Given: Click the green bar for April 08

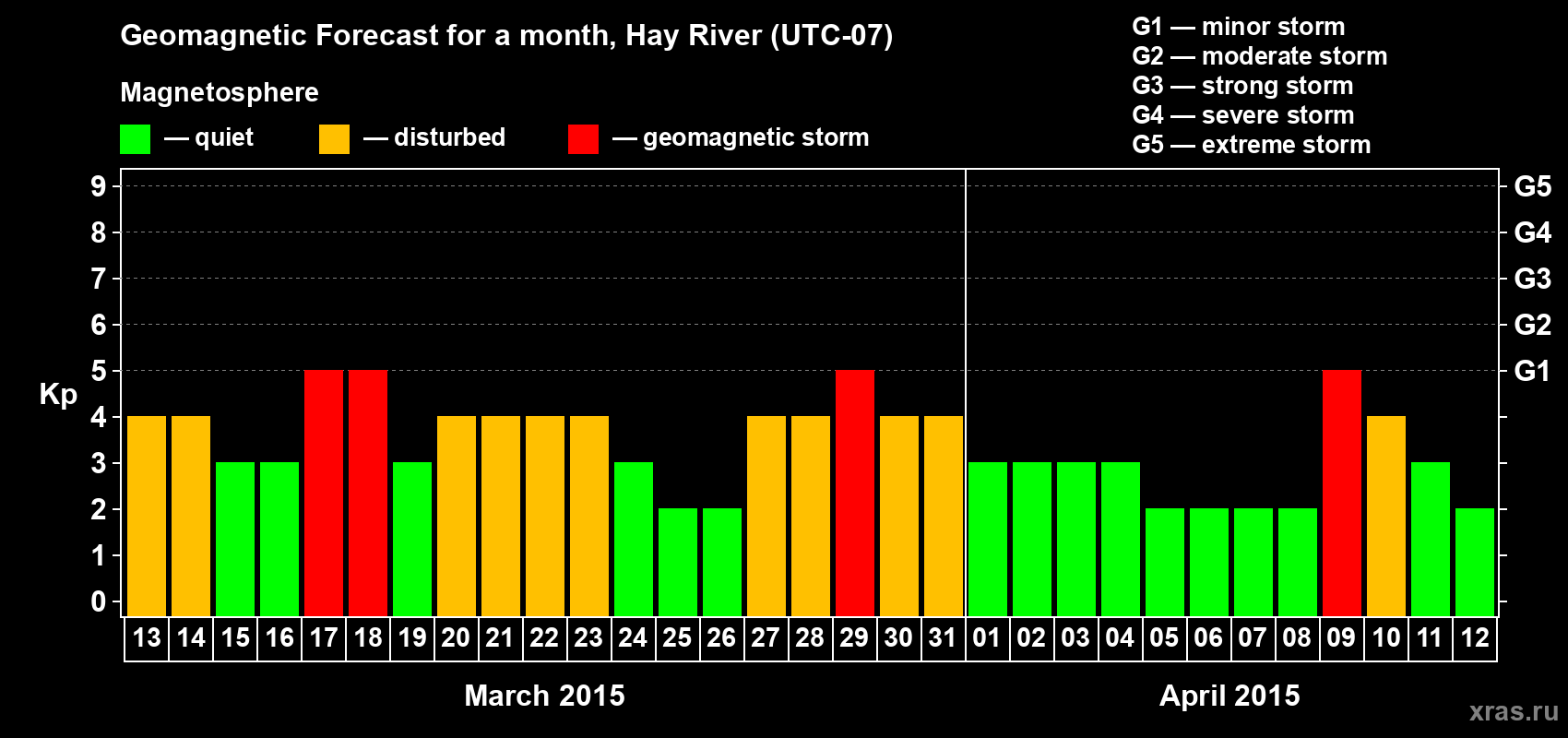Looking at the screenshot, I should [x=1298, y=562].
